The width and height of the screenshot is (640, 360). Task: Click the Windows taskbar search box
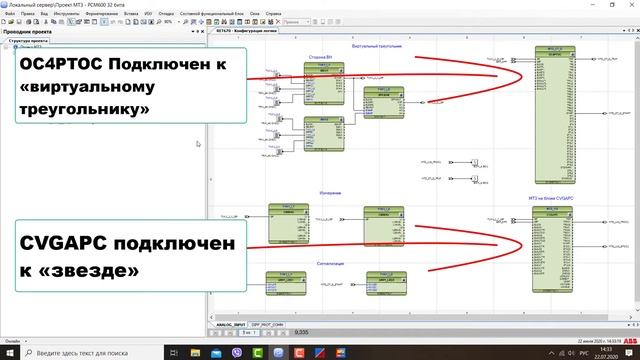pos(92,353)
